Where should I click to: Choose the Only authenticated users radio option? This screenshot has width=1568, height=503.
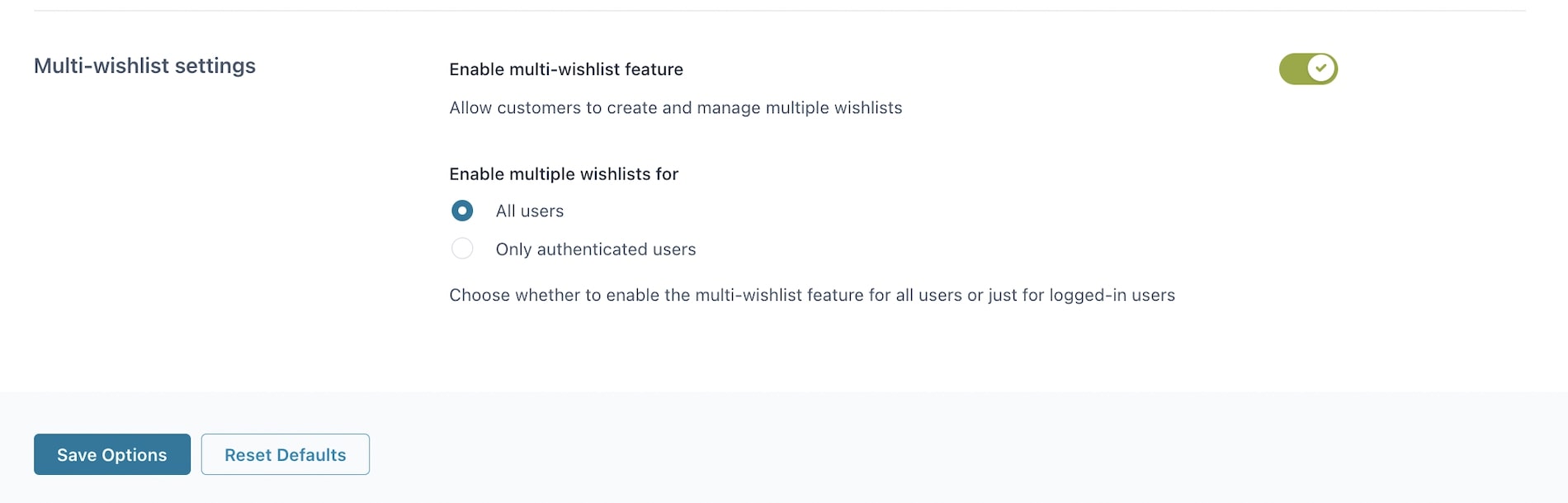[462, 249]
